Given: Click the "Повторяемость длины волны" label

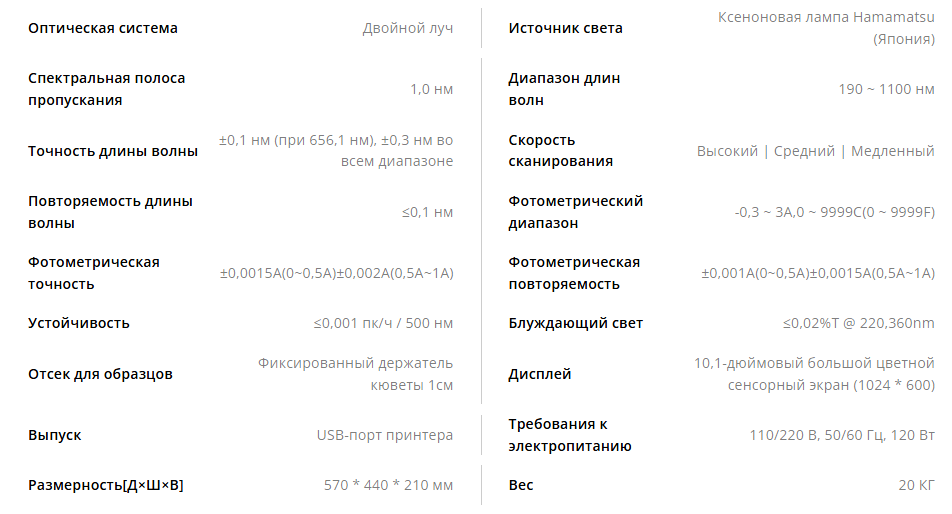Looking at the screenshot, I should [x=110, y=212].
